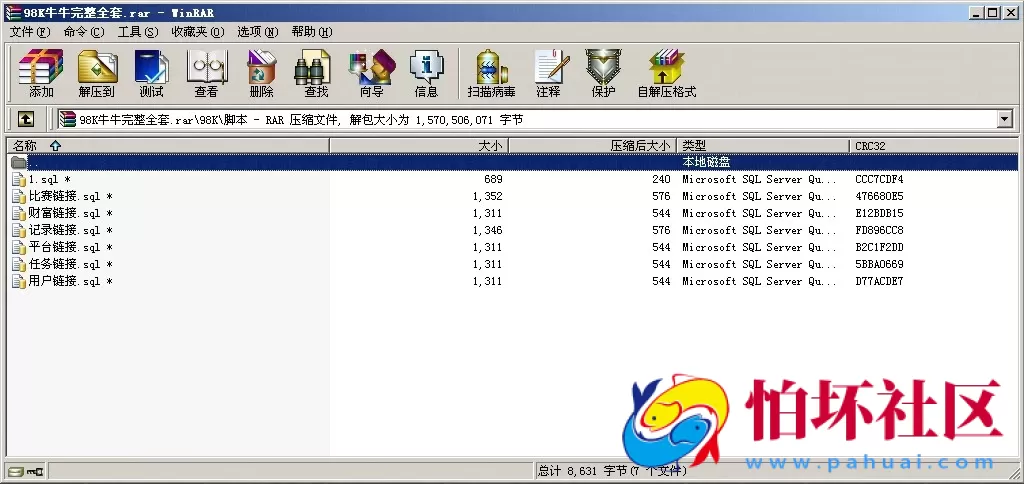The height and width of the screenshot is (484, 1024).
Task: Click CRC32 value D77ACDE7
Action: [879, 282]
